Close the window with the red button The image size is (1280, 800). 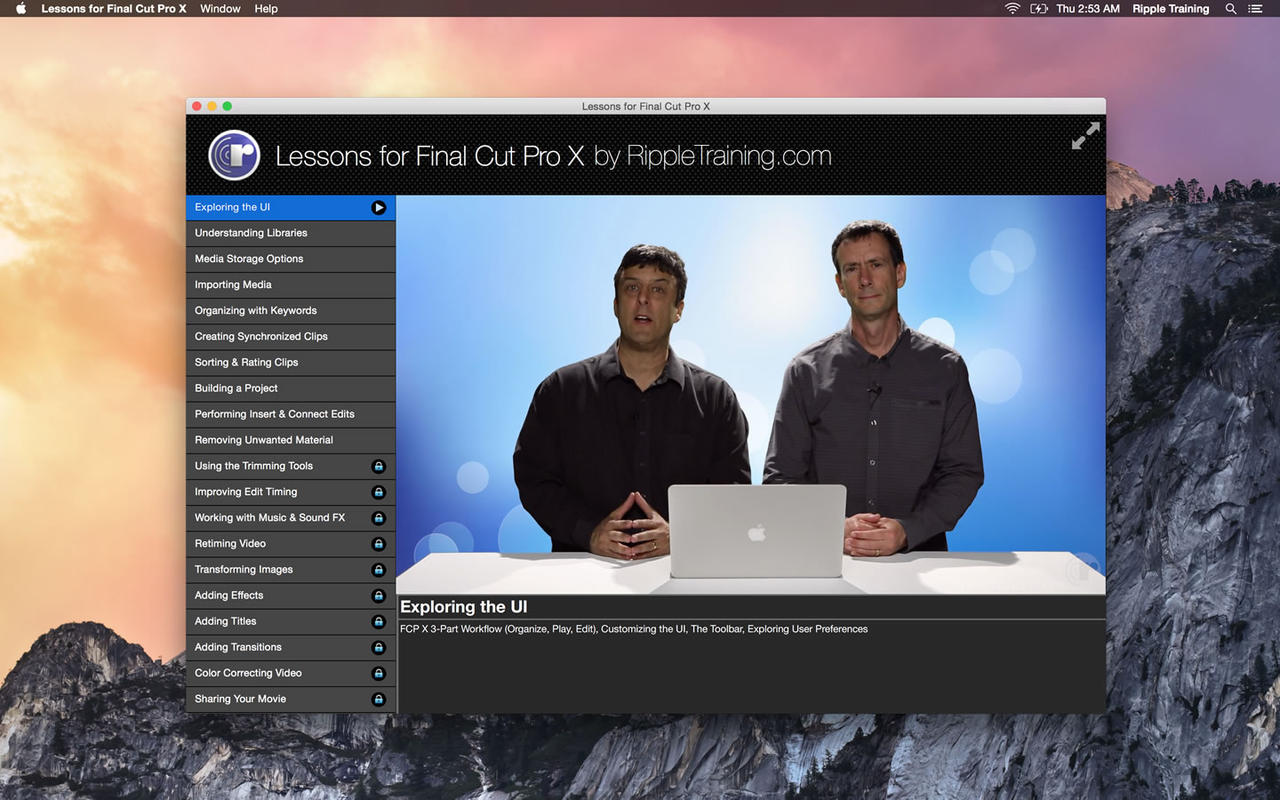pos(197,106)
